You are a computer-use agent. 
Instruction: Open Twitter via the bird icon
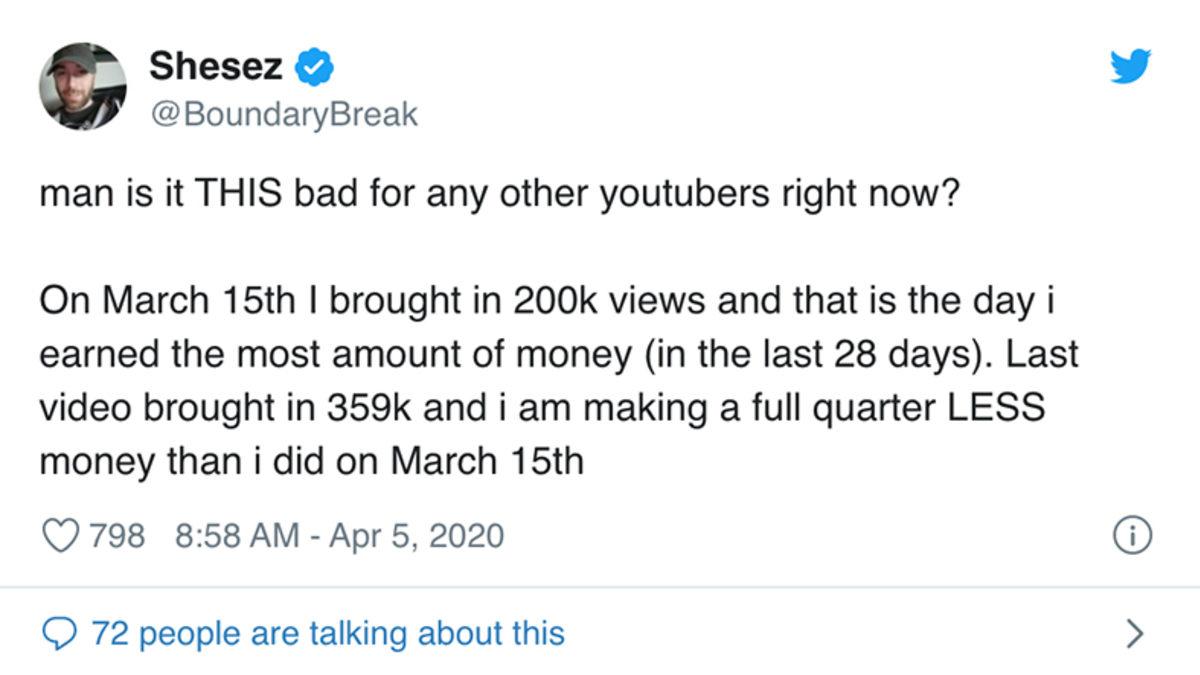(x=1130, y=68)
